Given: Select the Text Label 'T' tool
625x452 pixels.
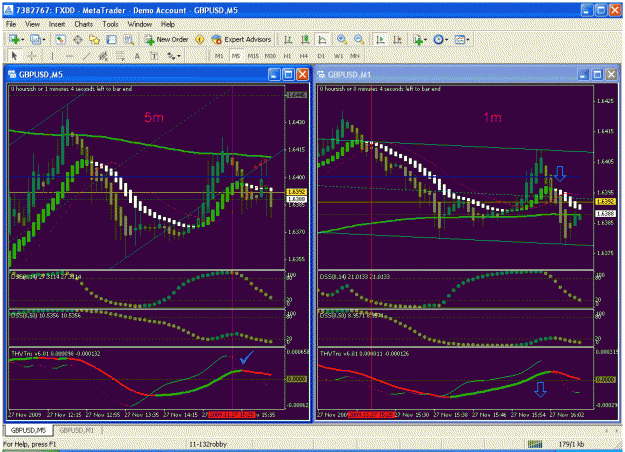Looking at the screenshot, I should 154,56.
